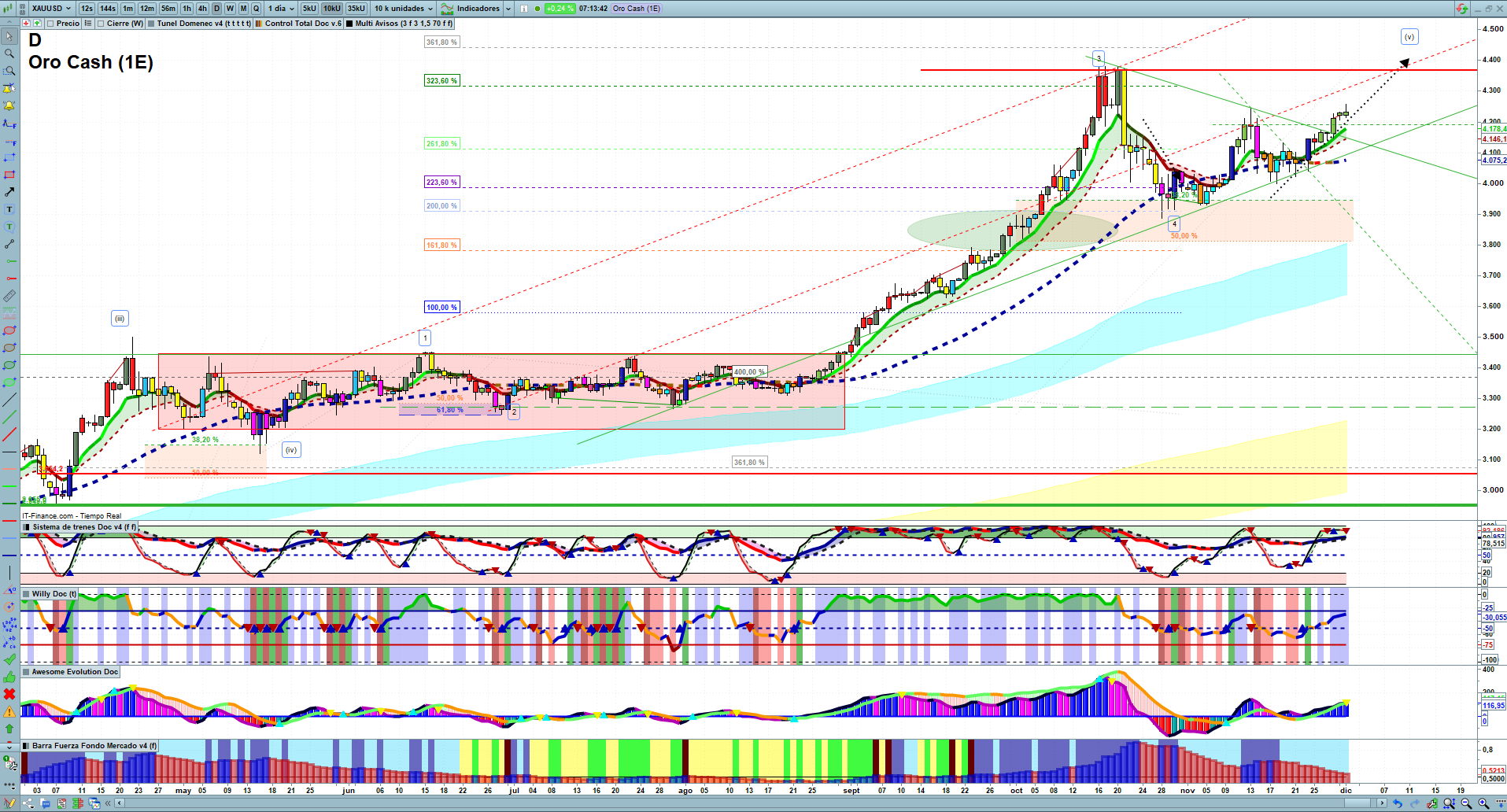1507x812 pixels.
Task: Click the Awesome Evolution Doc panel label
Action: point(75,672)
